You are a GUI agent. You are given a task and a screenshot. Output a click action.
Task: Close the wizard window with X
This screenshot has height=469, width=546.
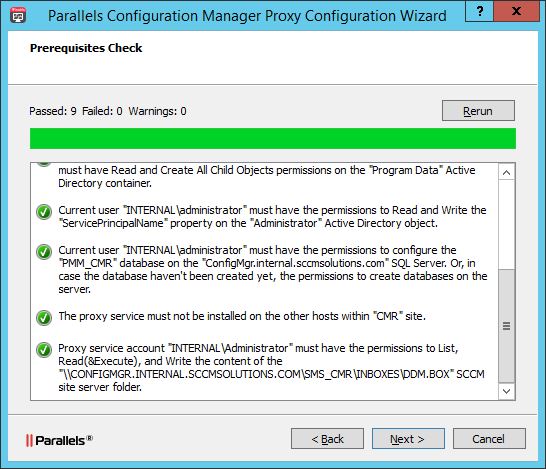pos(516,11)
